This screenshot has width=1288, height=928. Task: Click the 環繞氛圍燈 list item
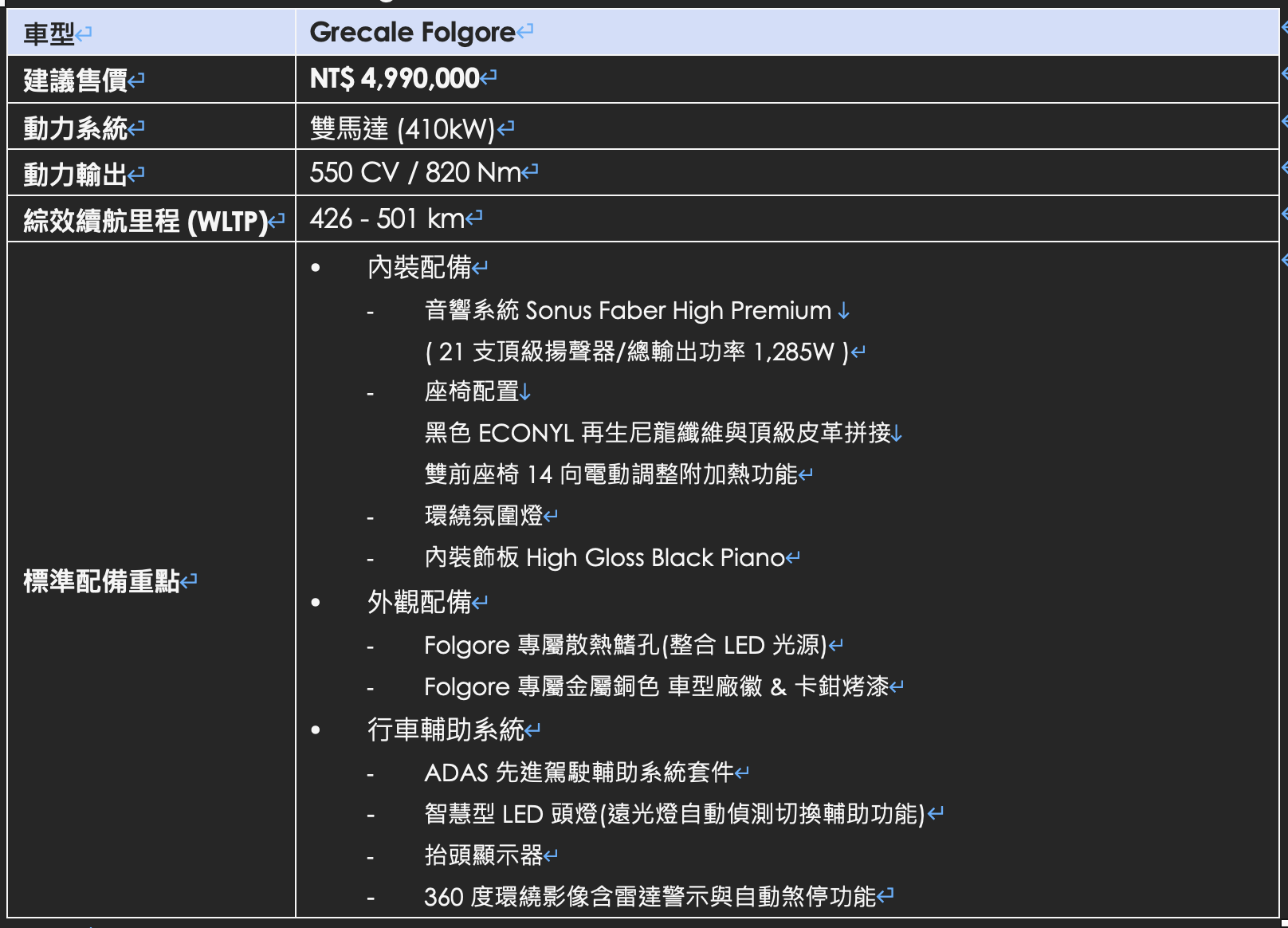(x=483, y=516)
